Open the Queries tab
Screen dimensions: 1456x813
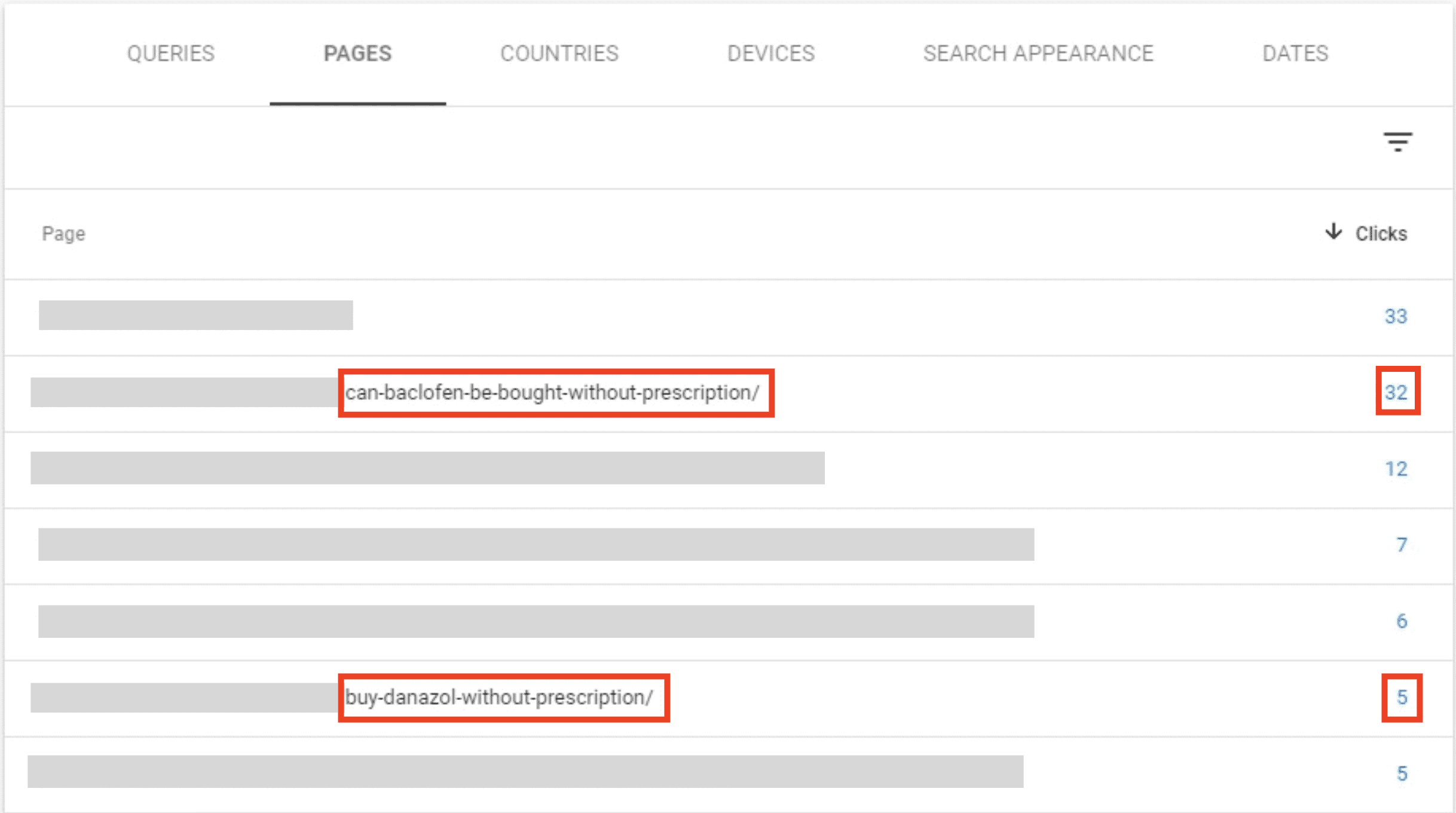170,54
